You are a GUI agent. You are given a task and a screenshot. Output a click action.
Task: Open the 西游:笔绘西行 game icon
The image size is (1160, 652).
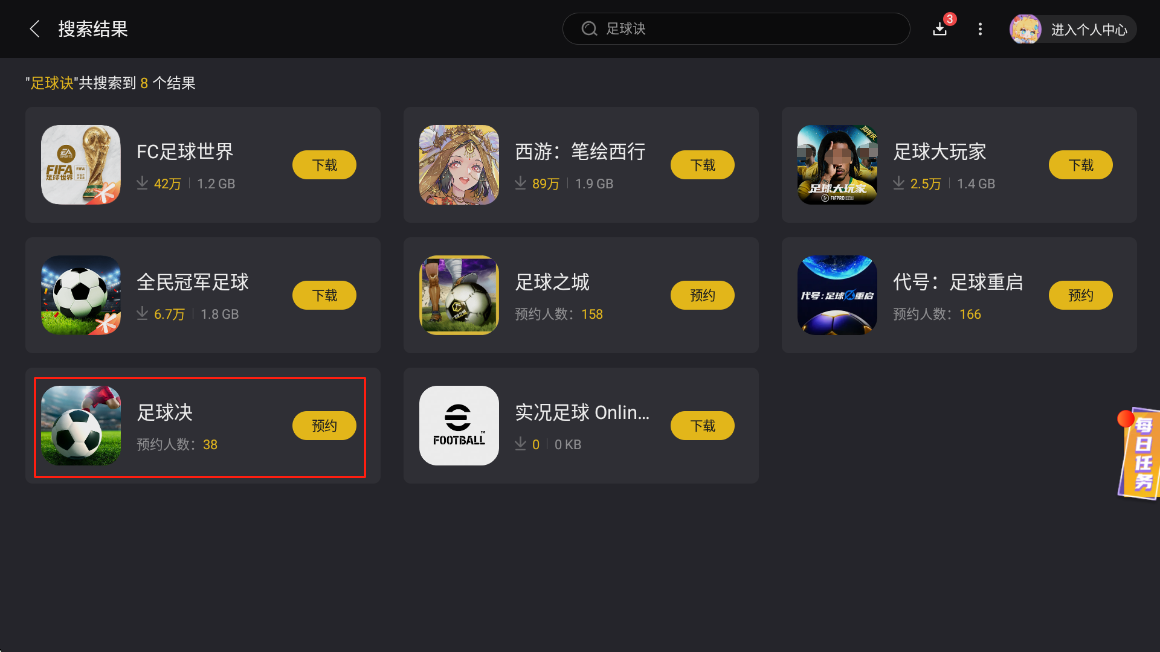coord(459,165)
